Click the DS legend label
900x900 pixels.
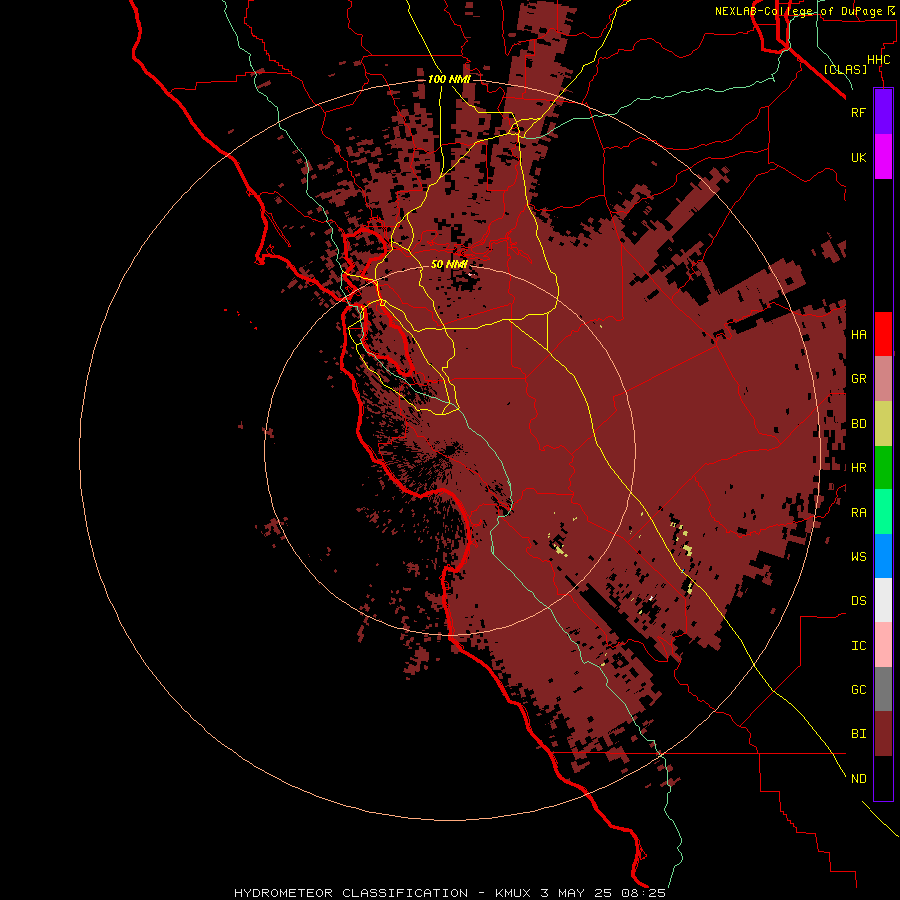(x=858, y=601)
